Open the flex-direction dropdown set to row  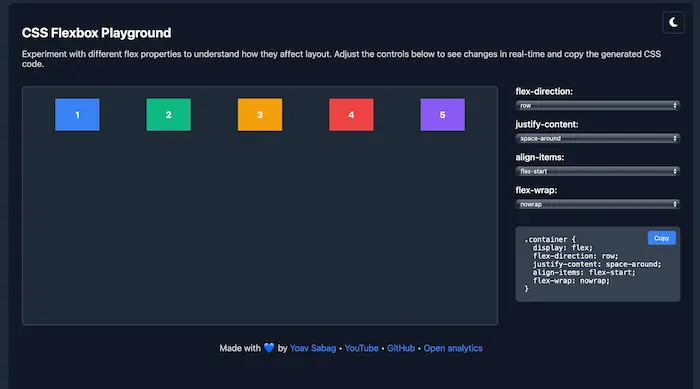(597, 105)
